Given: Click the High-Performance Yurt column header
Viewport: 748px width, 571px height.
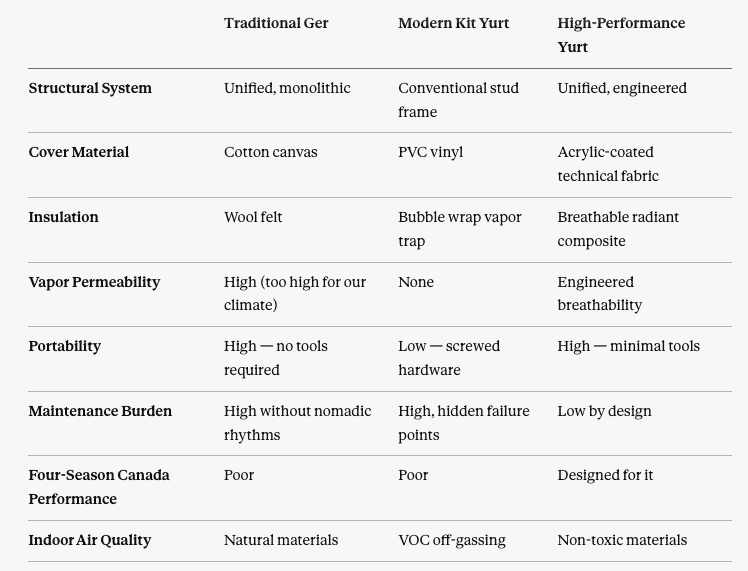Looking at the screenshot, I should [x=621, y=35].
